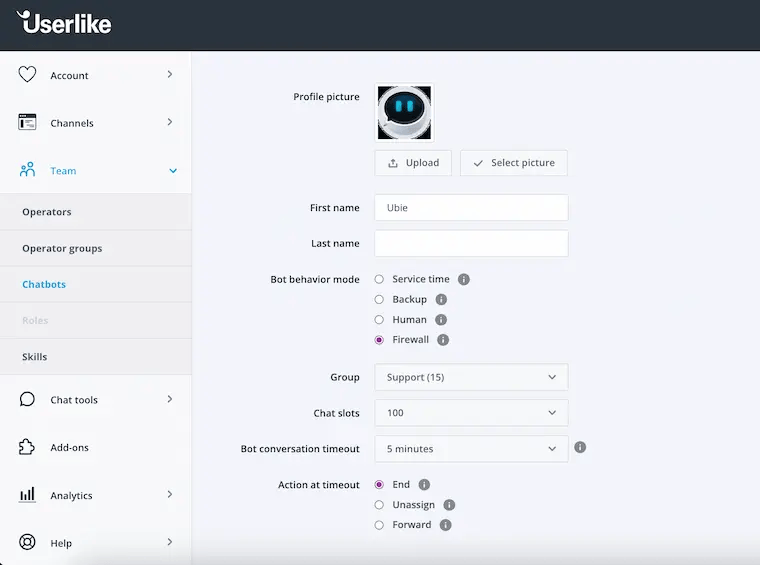The height and width of the screenshot is (565, 760).
Task: Click the Channels window icon
Action: click(x=28, y=123)
